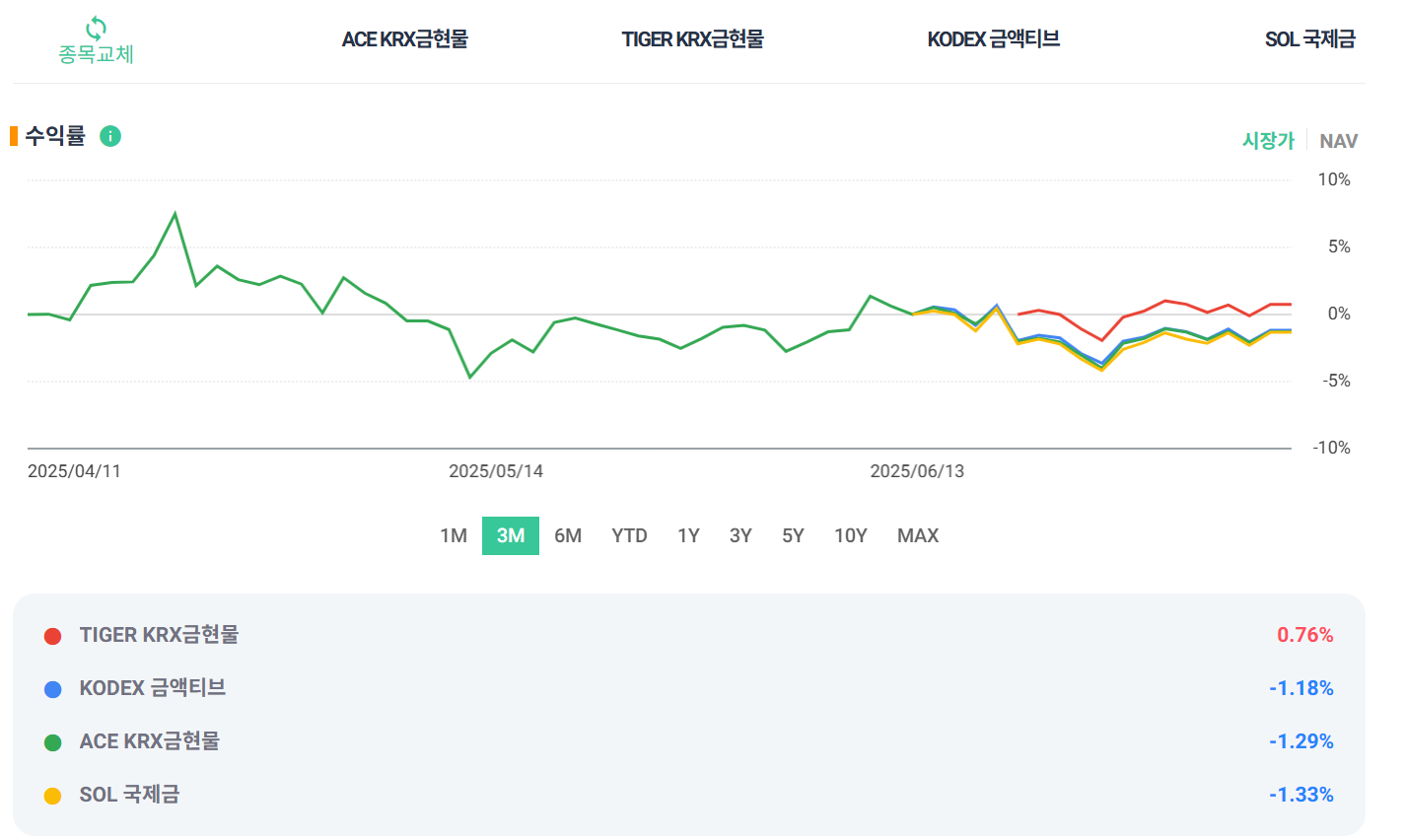
Task: Select KODEX 금액티브 column header
Action: click(x=993, y=39)
